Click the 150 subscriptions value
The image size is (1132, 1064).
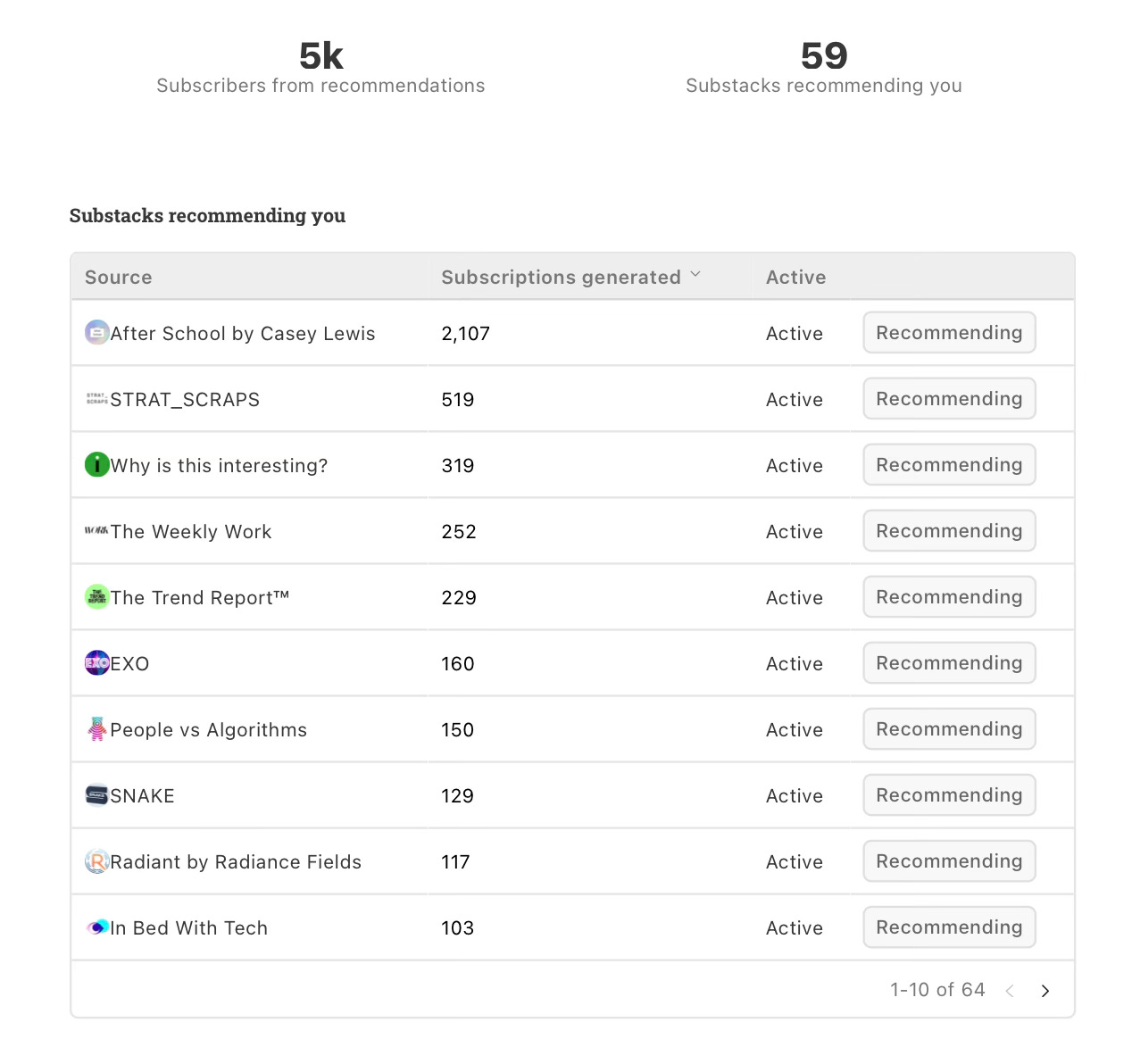pyautogui.click(x=458, y=730)
